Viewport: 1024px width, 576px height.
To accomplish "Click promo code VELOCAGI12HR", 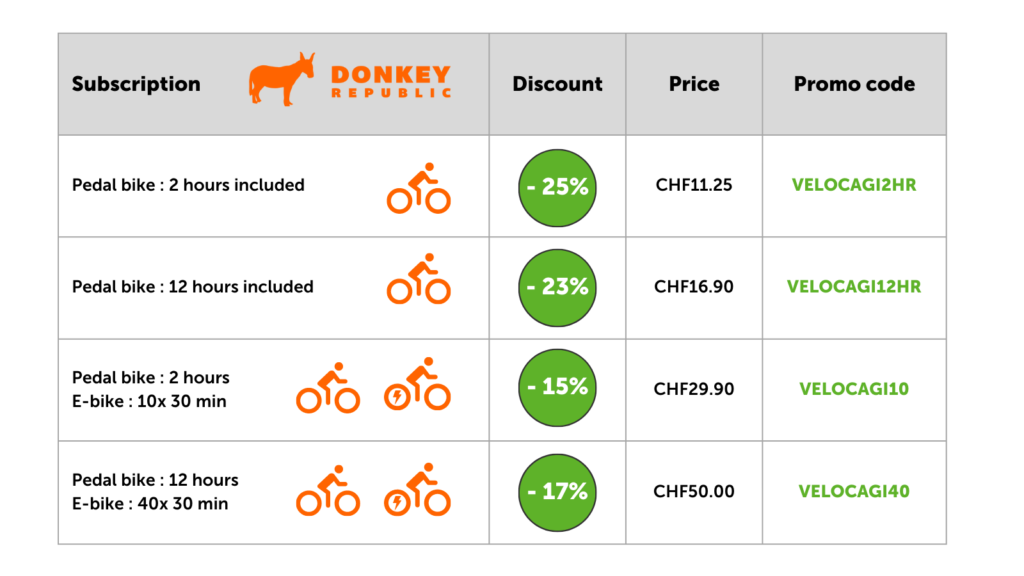I will coord(854,287).
